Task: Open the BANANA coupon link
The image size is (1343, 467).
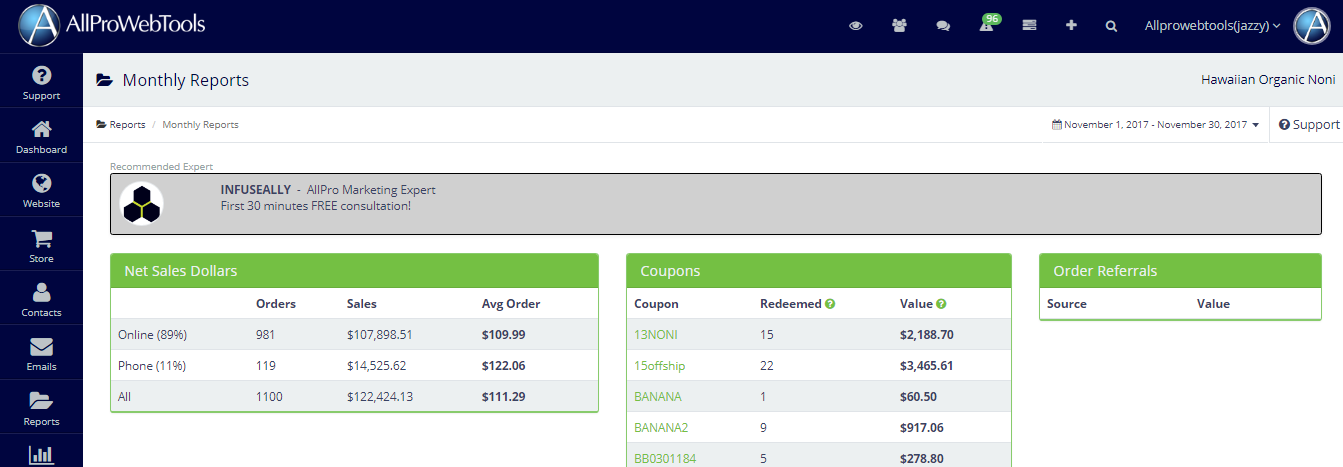Action: coord(657,397)
